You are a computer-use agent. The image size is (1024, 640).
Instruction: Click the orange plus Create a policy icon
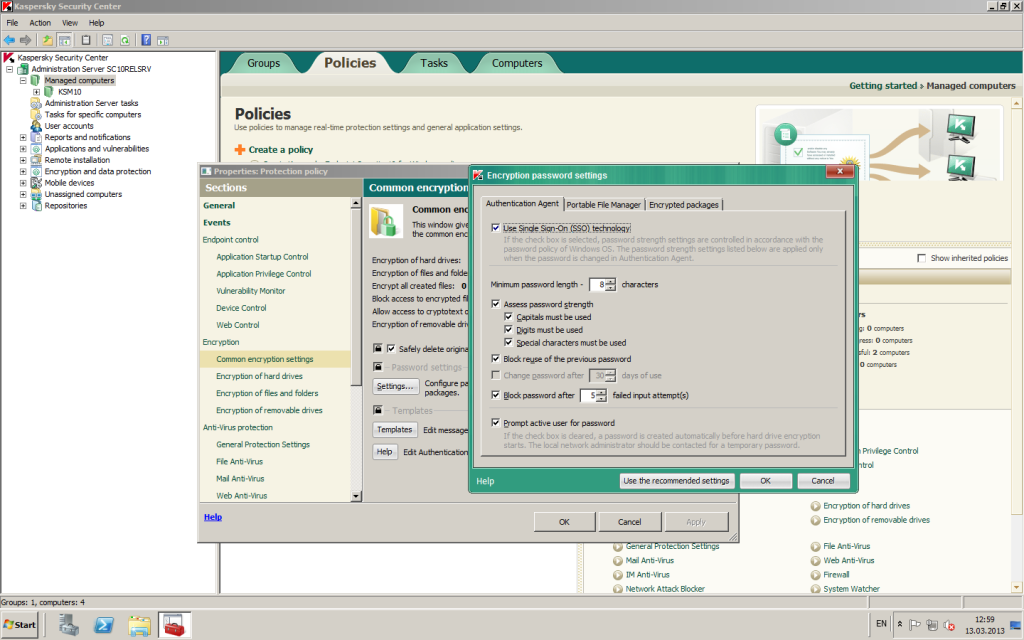point(240,150)
